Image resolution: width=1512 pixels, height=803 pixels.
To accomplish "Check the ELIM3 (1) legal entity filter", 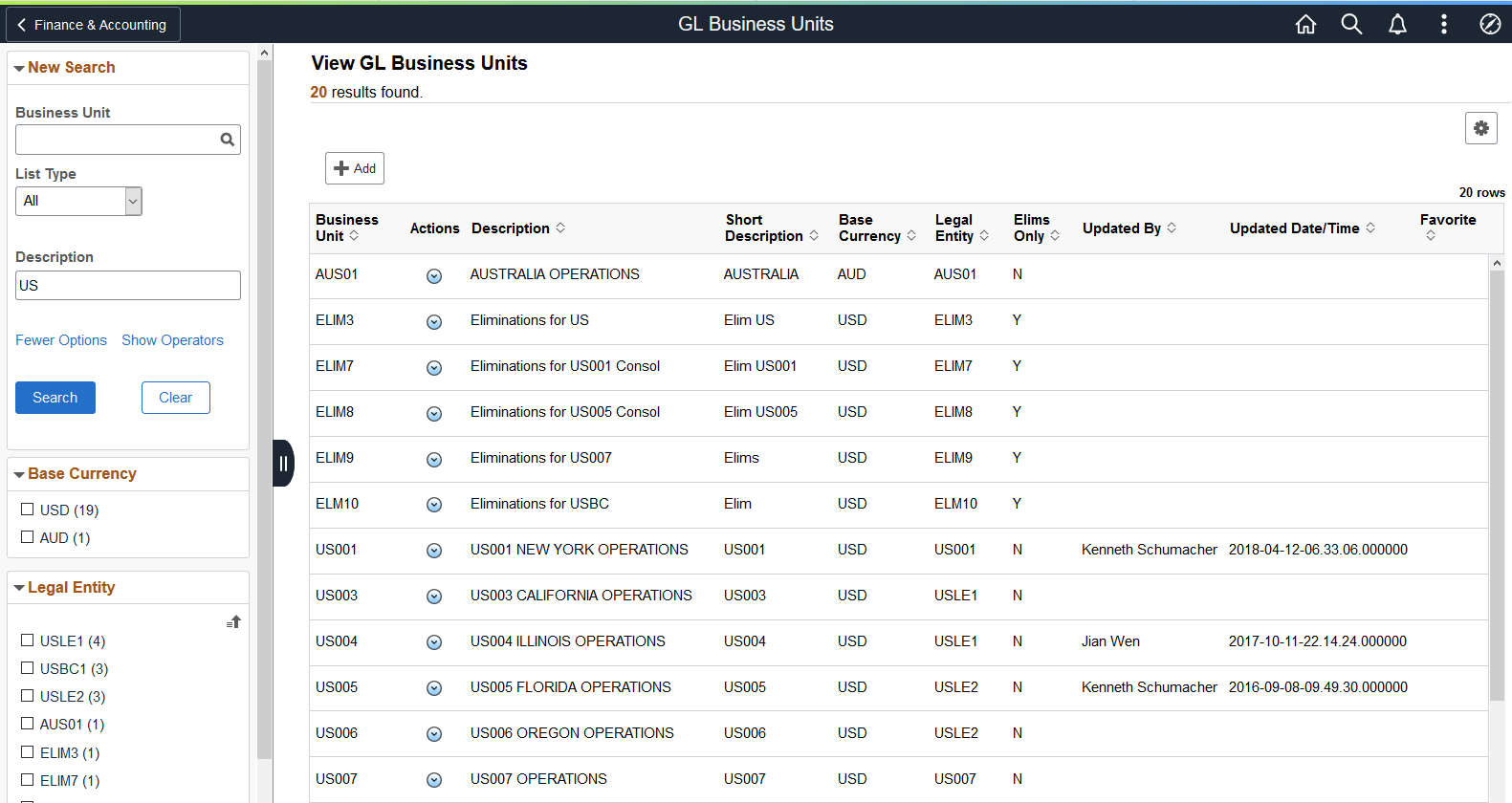I will 28,752.
